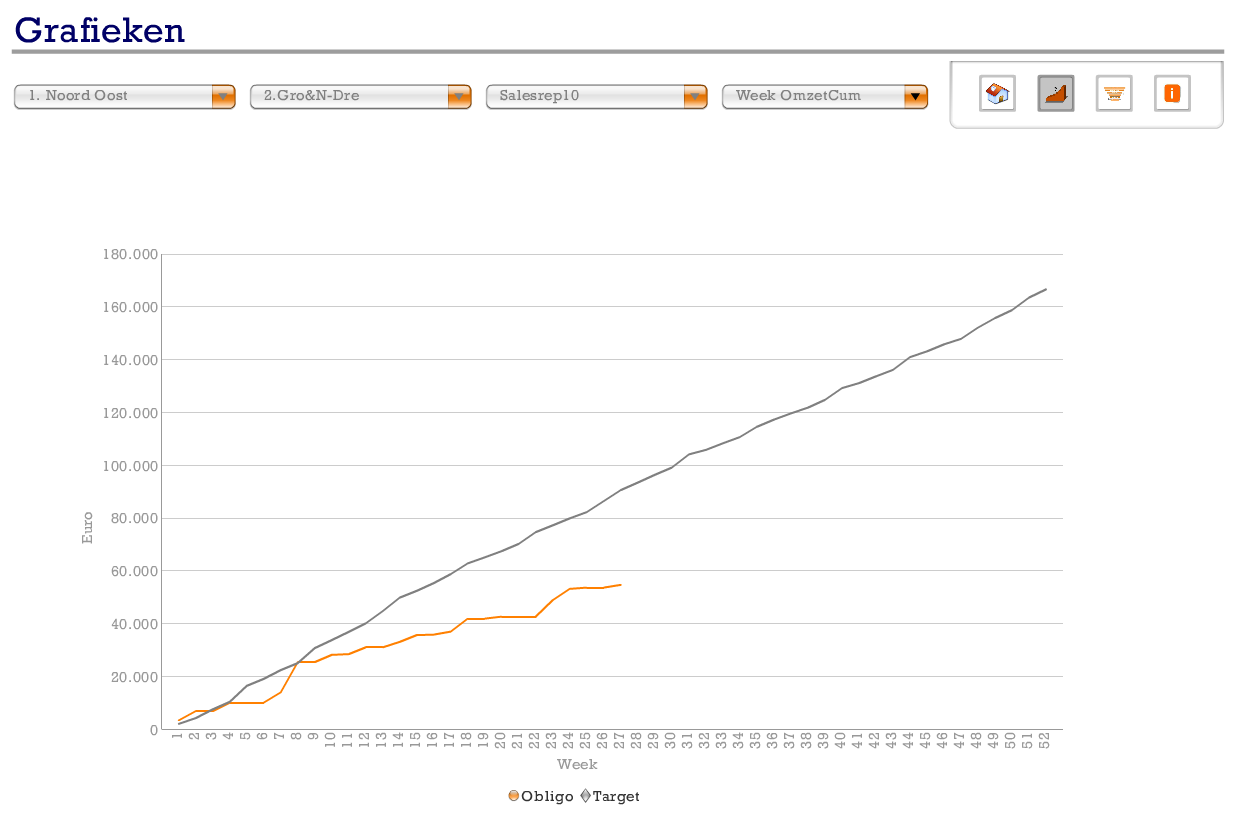This screenshot has width=1253, height=822.
Task: Select week 52 on the x-axis
Action: point(1045,741)
